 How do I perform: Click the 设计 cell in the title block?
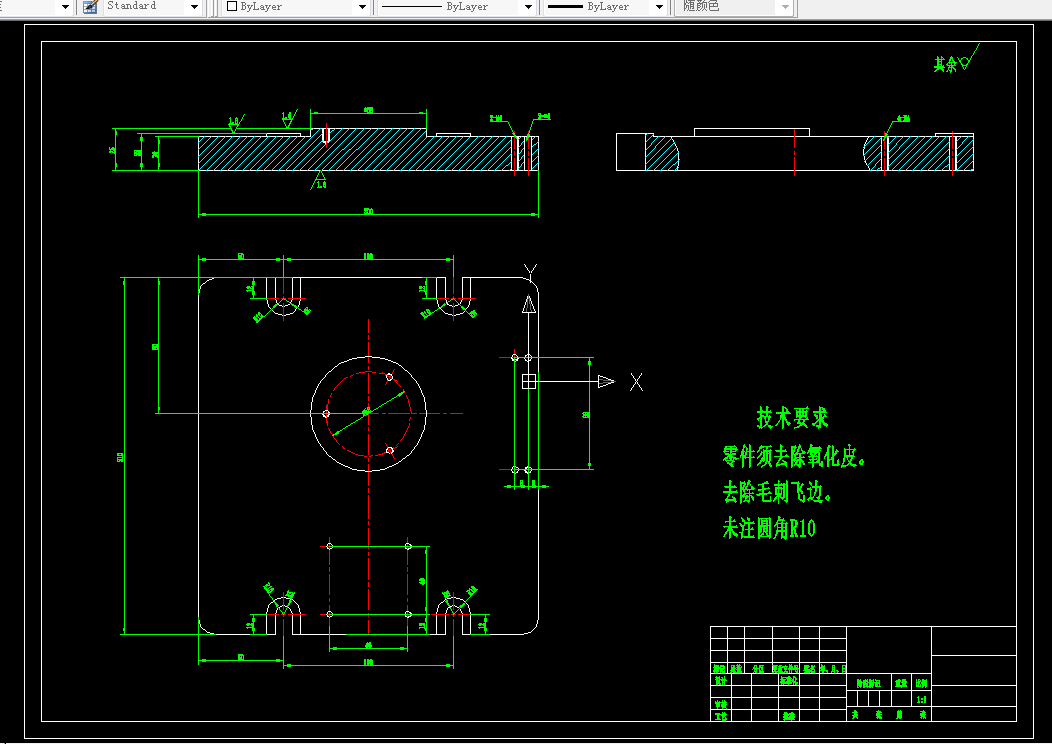720,680
